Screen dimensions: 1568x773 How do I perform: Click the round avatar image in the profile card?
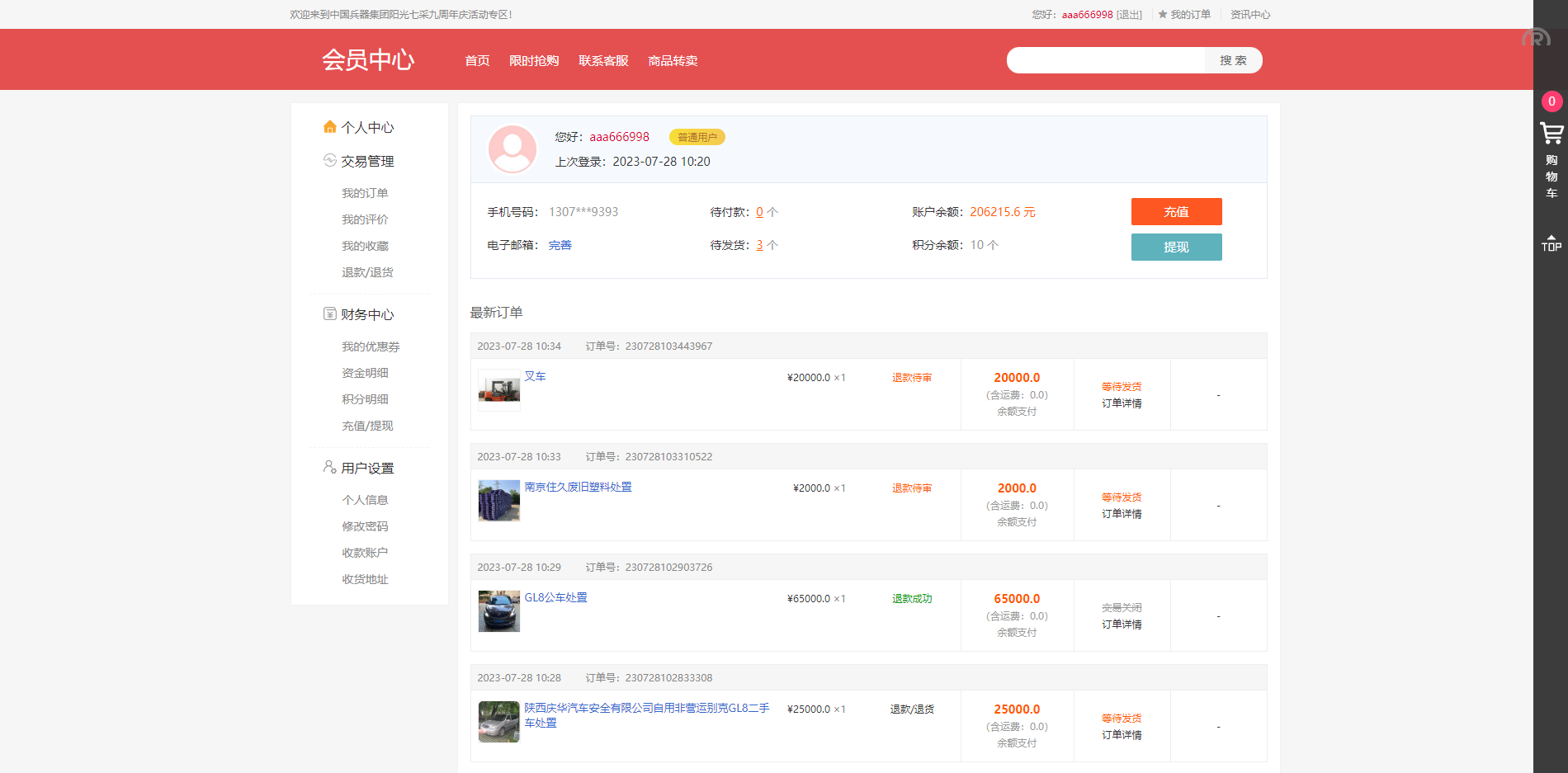[512, 149]
